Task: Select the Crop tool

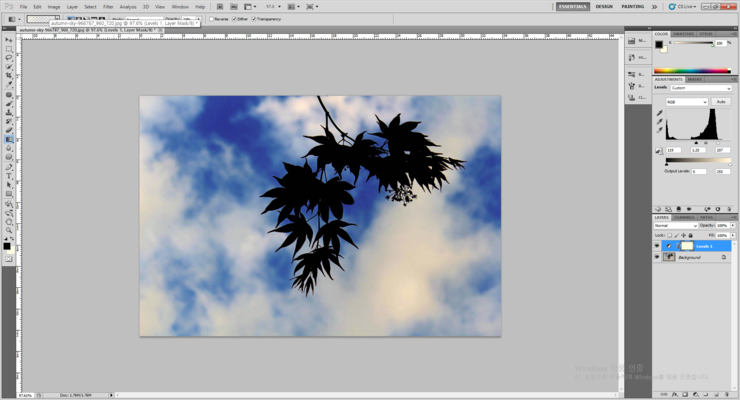Action: (x=9, y=76)
